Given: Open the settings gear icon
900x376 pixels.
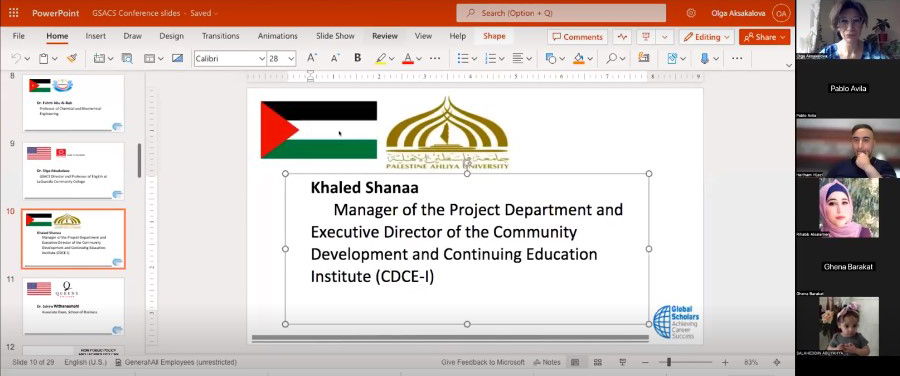Looking at the screenshot, I should pyautogui.click(x=691, y=13).
